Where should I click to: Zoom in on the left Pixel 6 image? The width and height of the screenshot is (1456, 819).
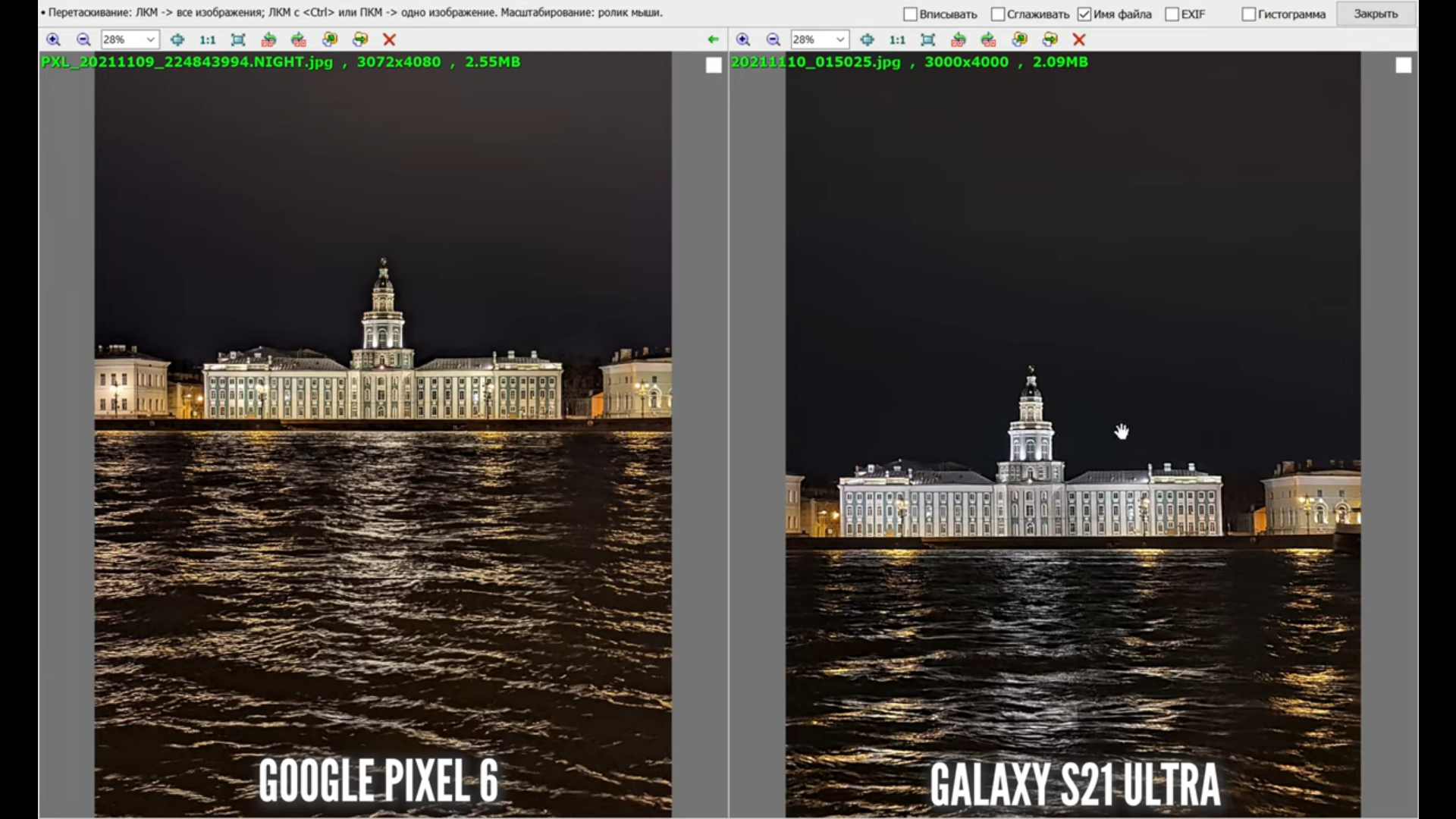pos(53,39)
